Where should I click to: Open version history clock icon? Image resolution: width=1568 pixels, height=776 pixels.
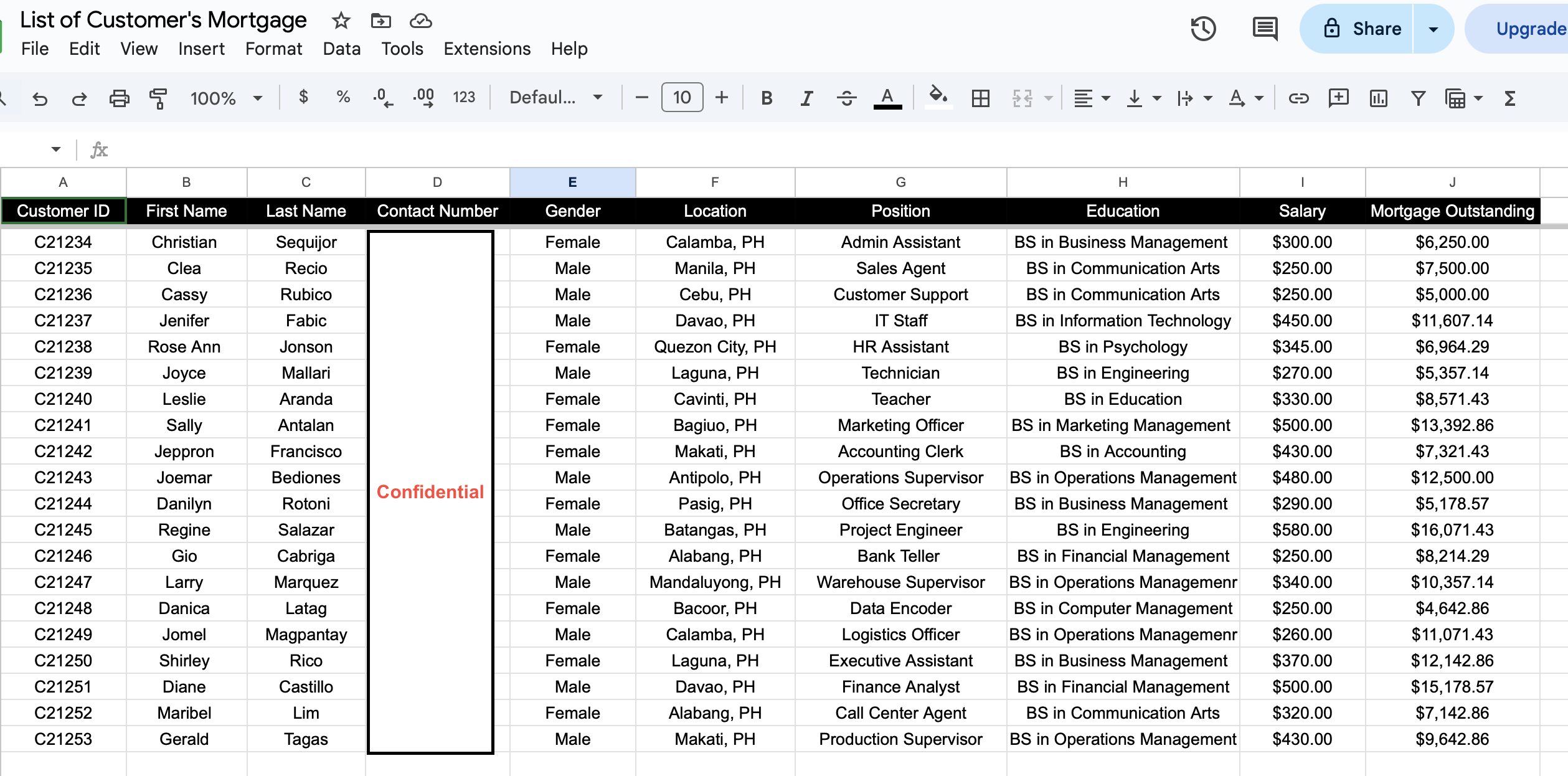pyautogui.click(x=1203, y=29)
